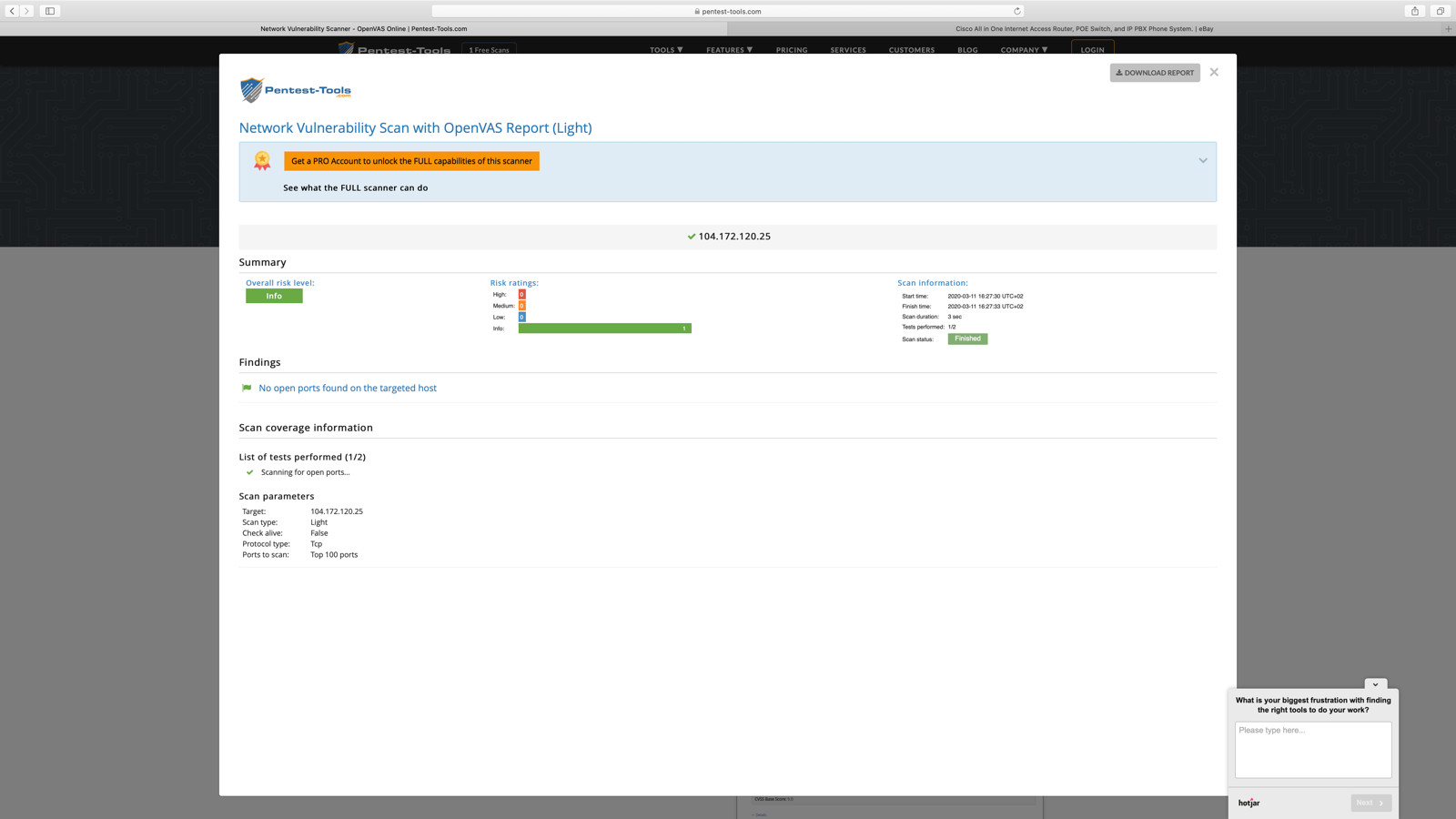The width and height of the screenshot is (1456, 819).
Task: Click Protocol type Tcp value
Action: 316,544
